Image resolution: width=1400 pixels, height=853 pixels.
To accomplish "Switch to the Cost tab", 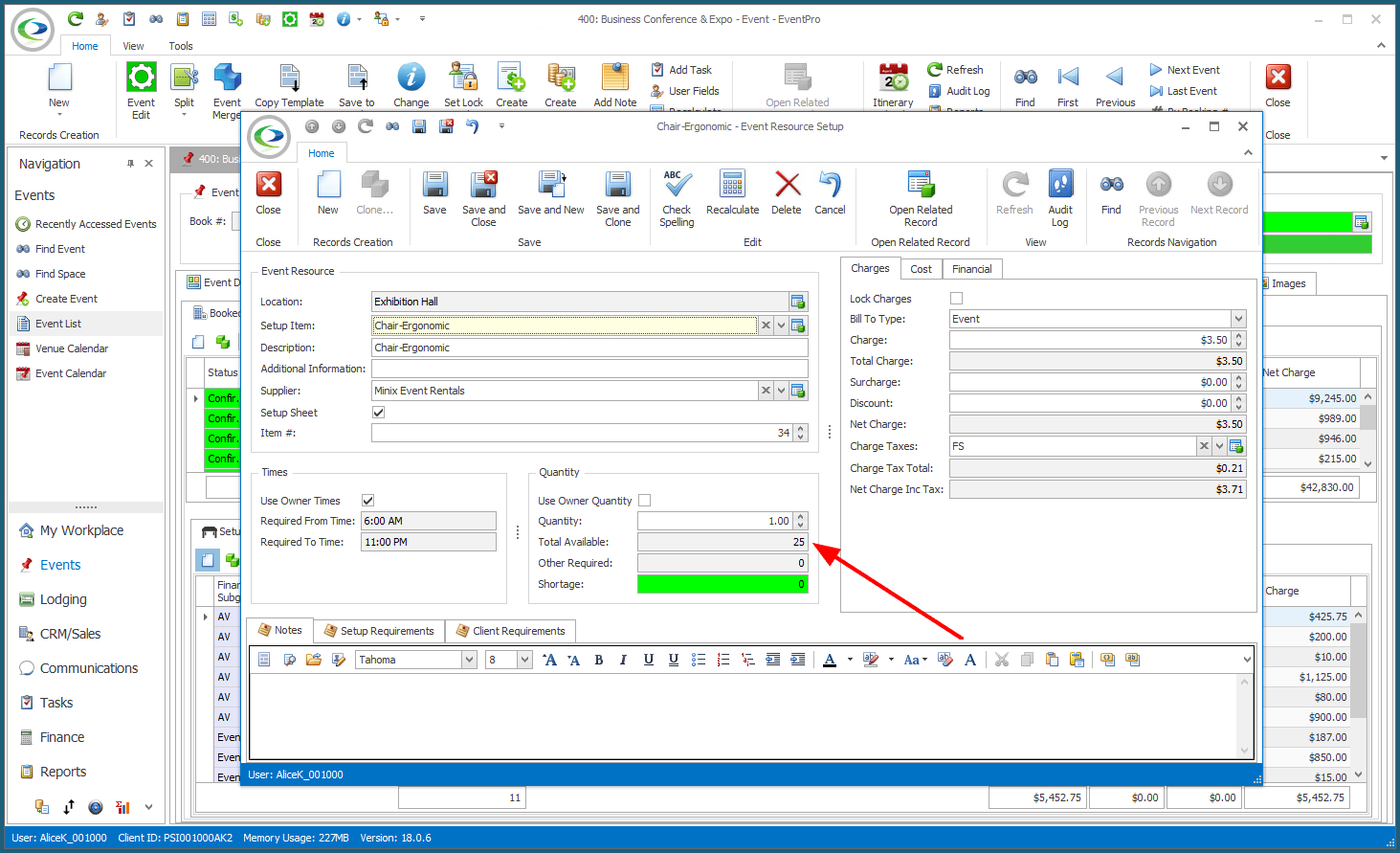I will [x=921, y=269].
